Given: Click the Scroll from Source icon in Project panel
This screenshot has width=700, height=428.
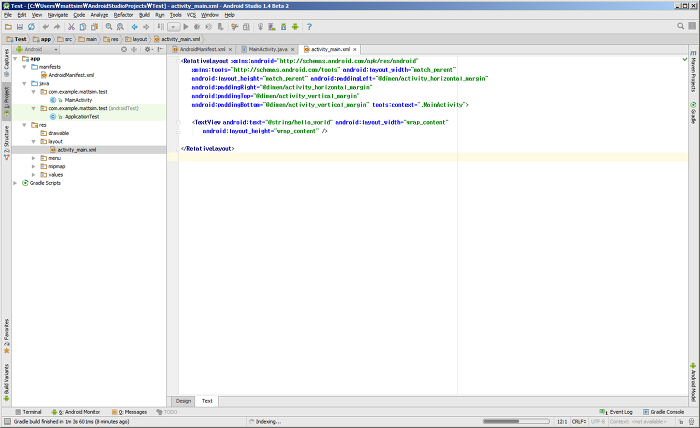Looking at the screenshot, I should point(124,49).
